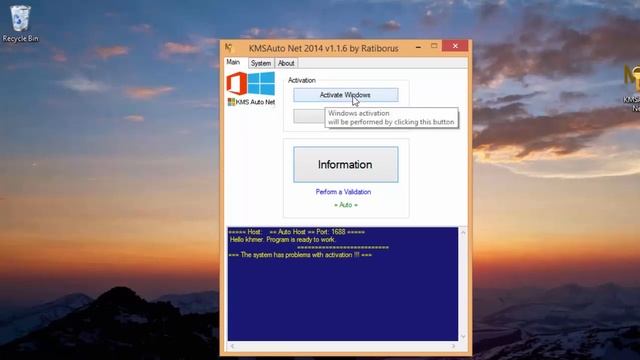Image resolution: width=640 pixels, height=360 pixels.
Task: Click the log scroll up arrow
Action: [x=463, y=232]
